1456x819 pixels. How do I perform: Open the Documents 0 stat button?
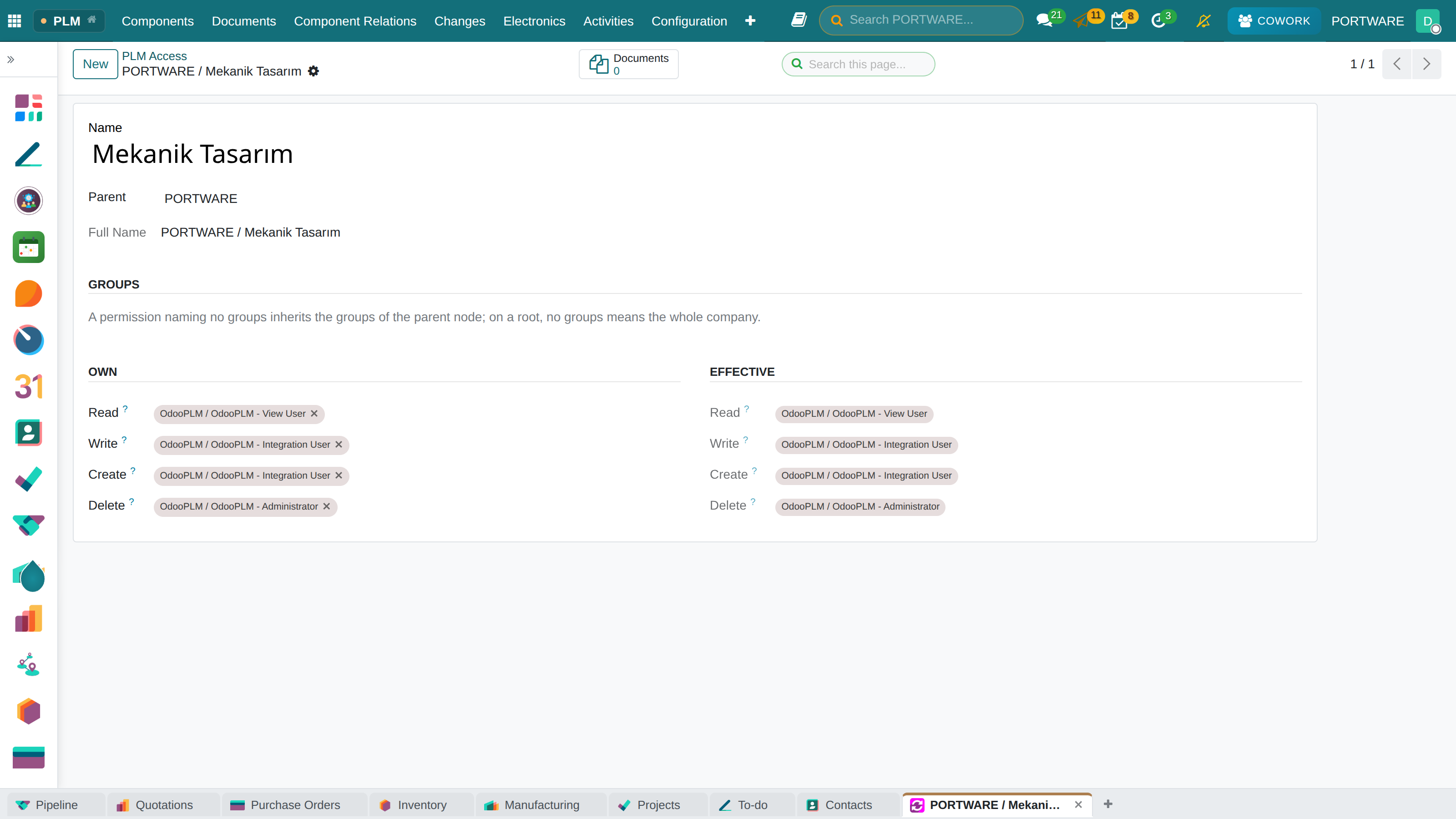(628, 64)
